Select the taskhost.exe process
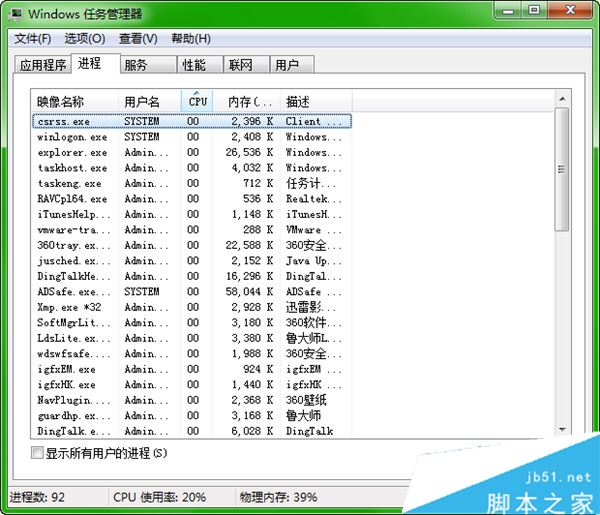 (x=192, y=168)
